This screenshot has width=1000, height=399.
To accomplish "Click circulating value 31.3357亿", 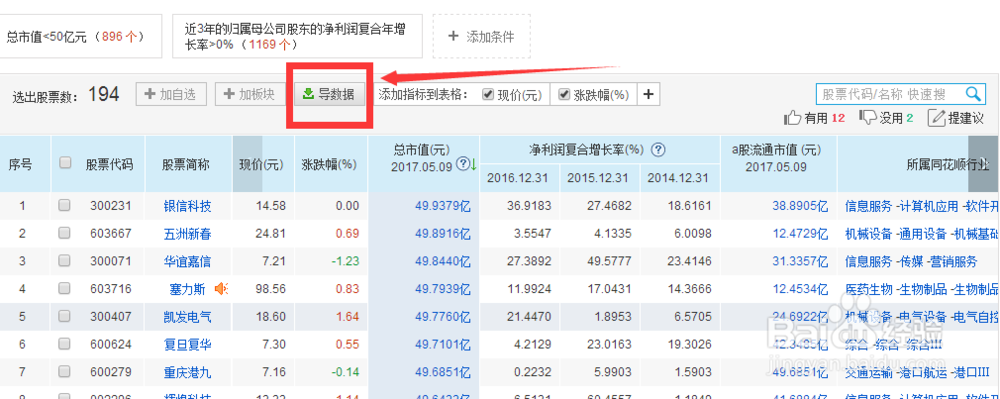I will pyautogui.click(x=800, y=261).
